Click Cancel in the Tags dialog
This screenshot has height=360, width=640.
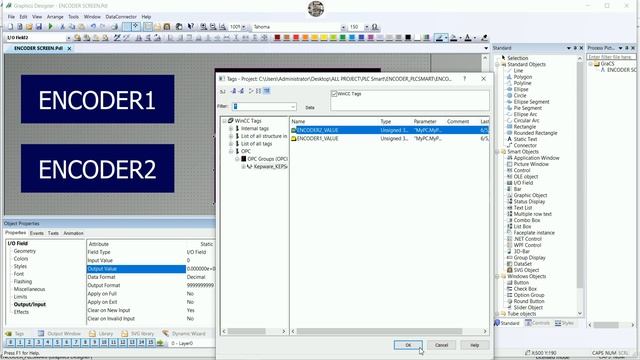(441, 345)
